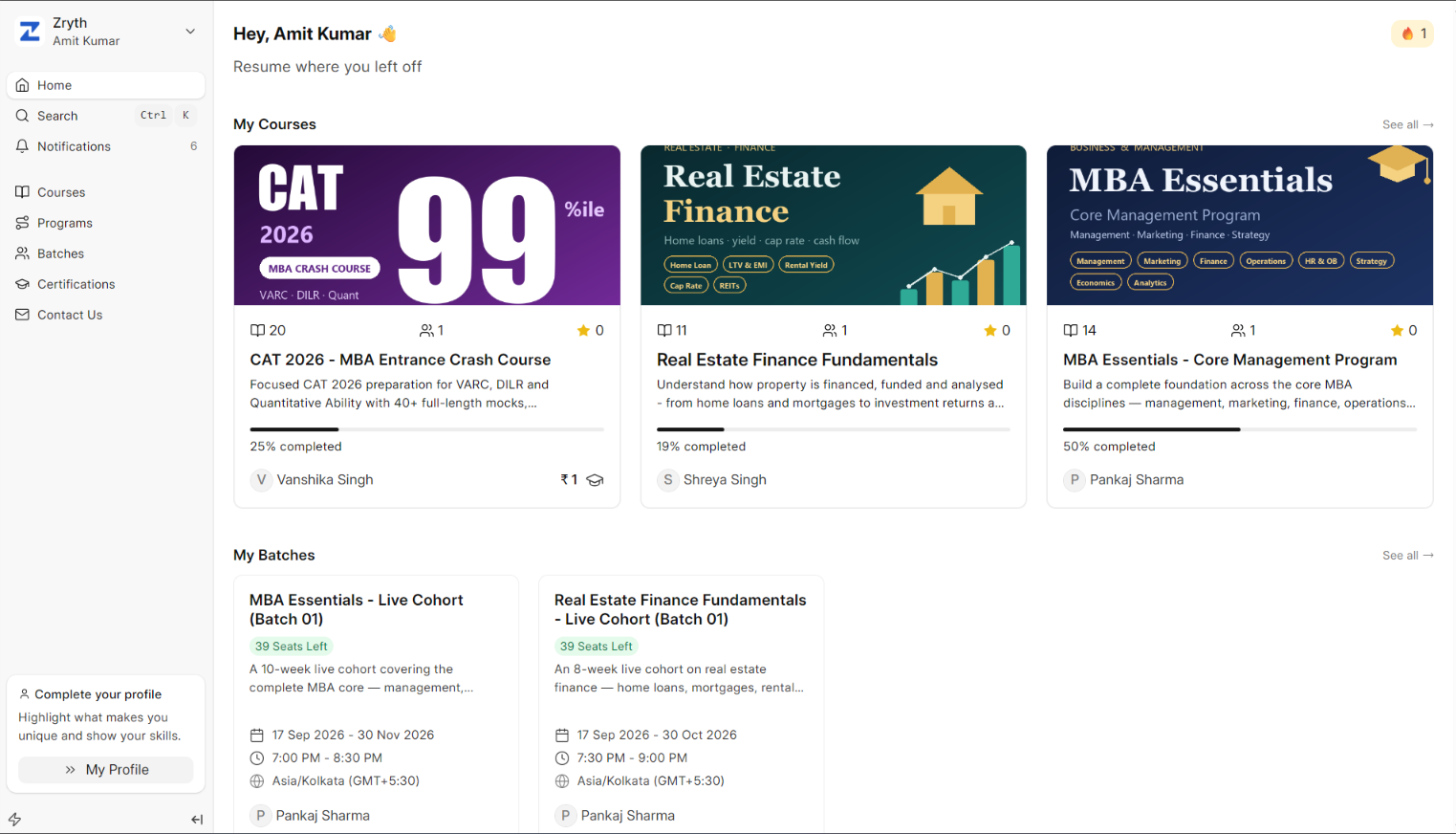Image resolution: width=1456 pixels, height=834 pixels.
Task: Click 39 Seats Left tag on Real Estate batch
Action: (596, 647)
